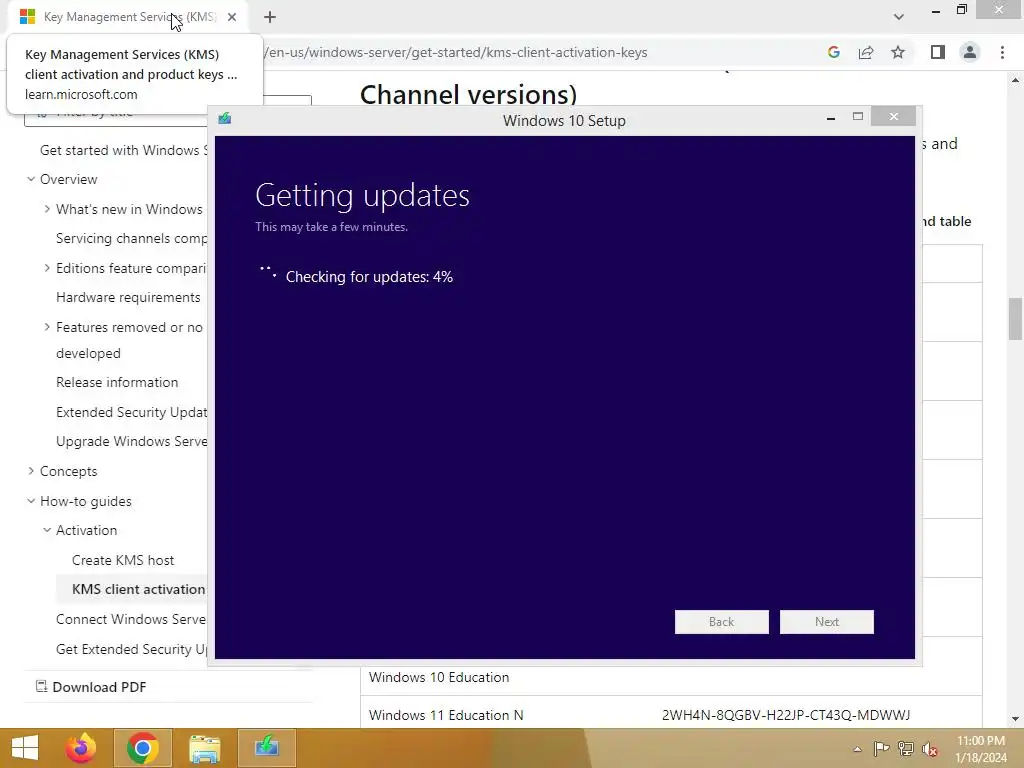This screenshot has width=1024, height=768.
Task: Open the network tray icon
Action: point(906,749)
